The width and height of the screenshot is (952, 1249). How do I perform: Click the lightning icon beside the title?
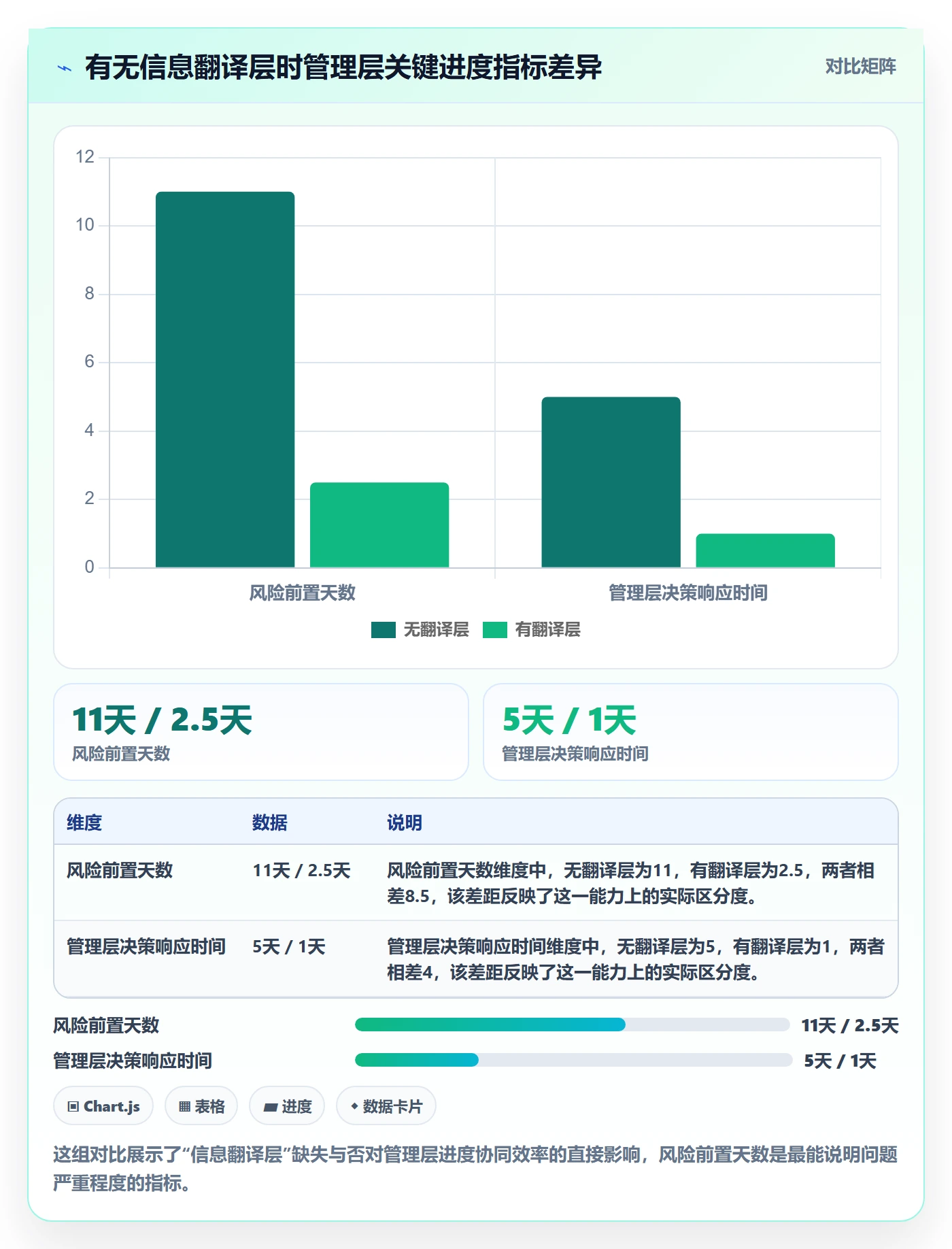point(65,68)
